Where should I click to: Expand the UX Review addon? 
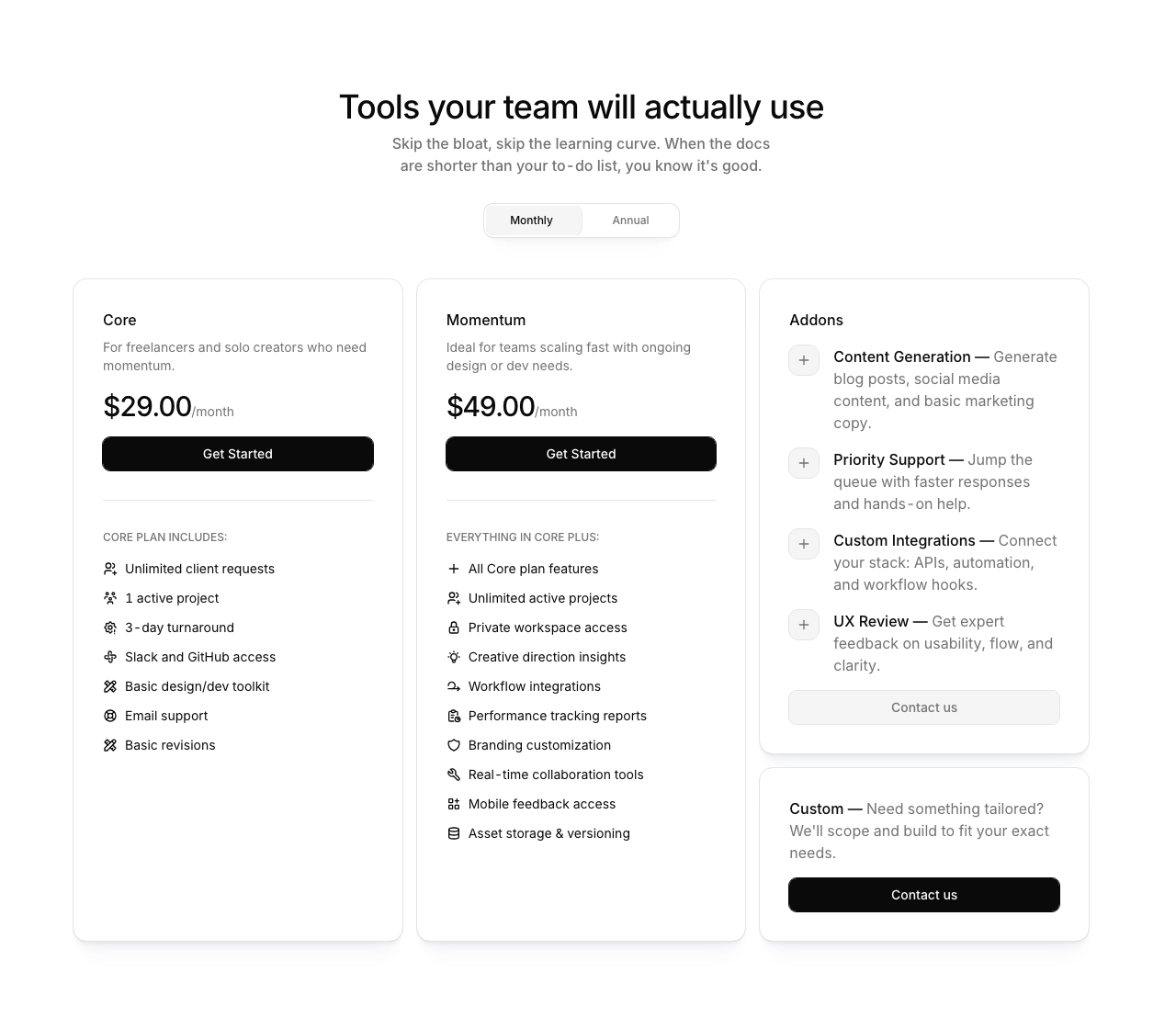(804, 625)
